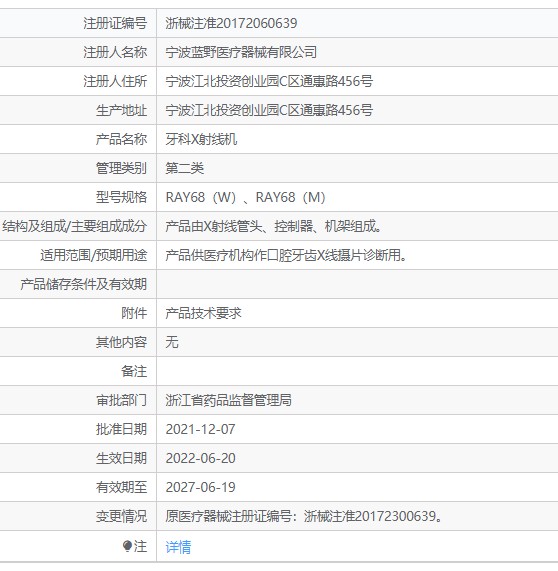Click the 注册证编号 row label
The width and height of the screenshot is (558, 571).
click(x=115, y=23)
